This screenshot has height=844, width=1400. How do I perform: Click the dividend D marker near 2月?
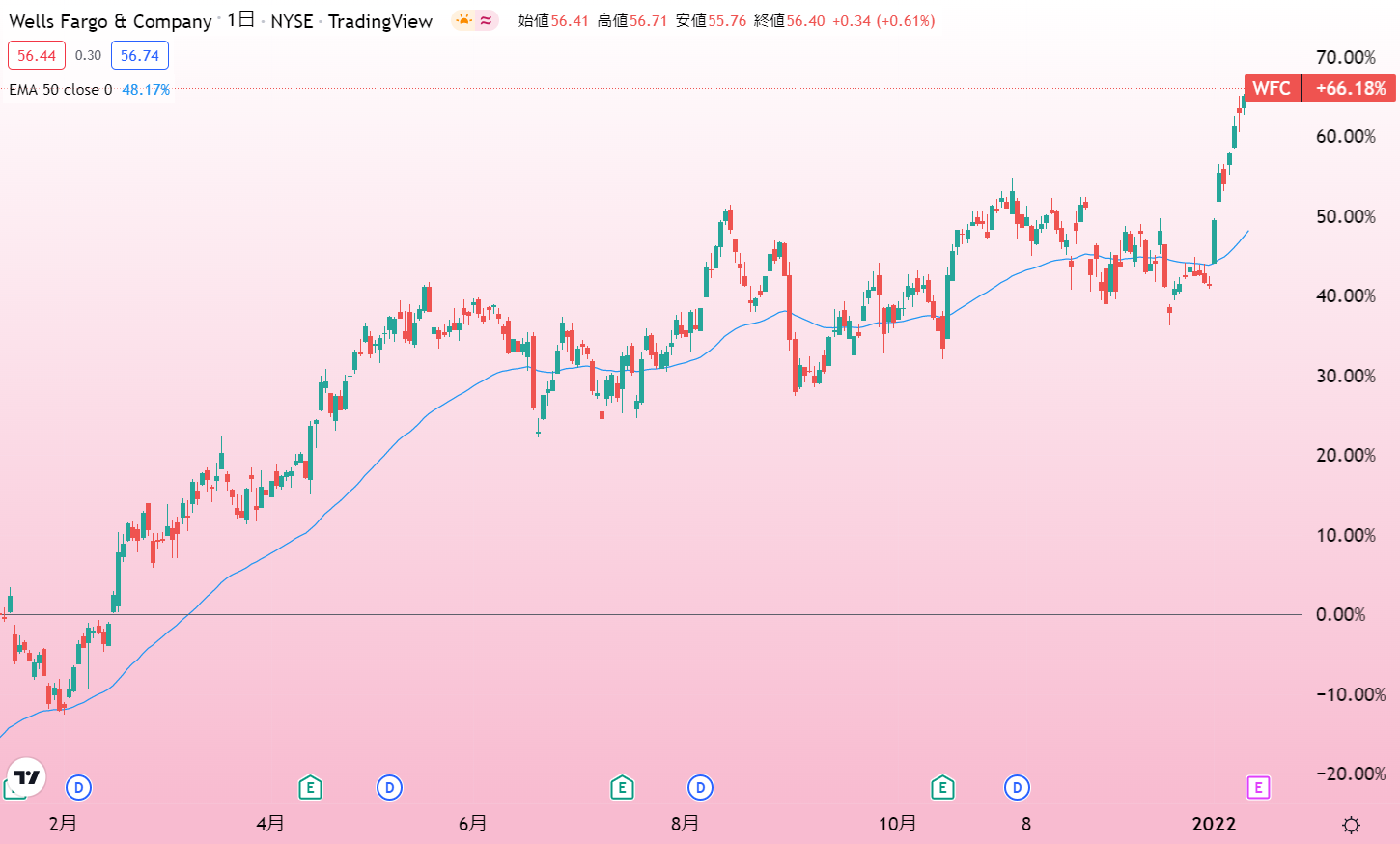[78, 788]
